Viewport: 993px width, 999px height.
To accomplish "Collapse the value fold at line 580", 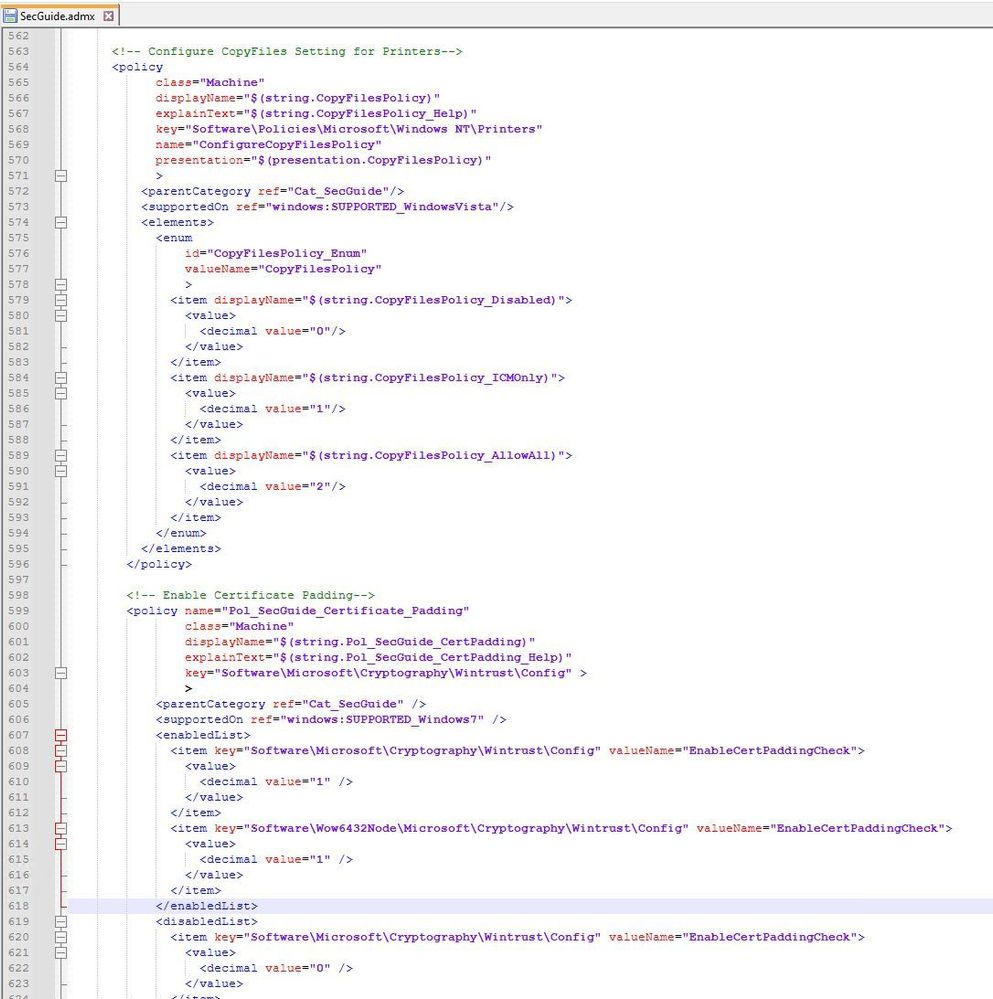I will (61, 316).
